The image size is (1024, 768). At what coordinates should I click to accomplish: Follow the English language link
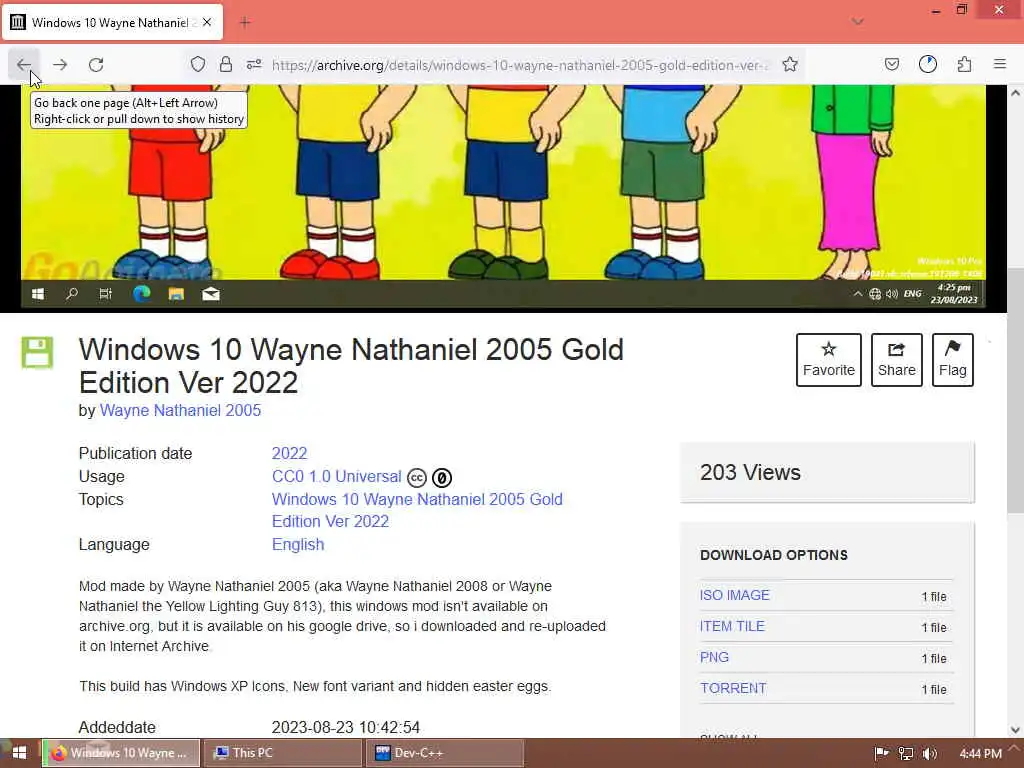[x=298, y=545]
